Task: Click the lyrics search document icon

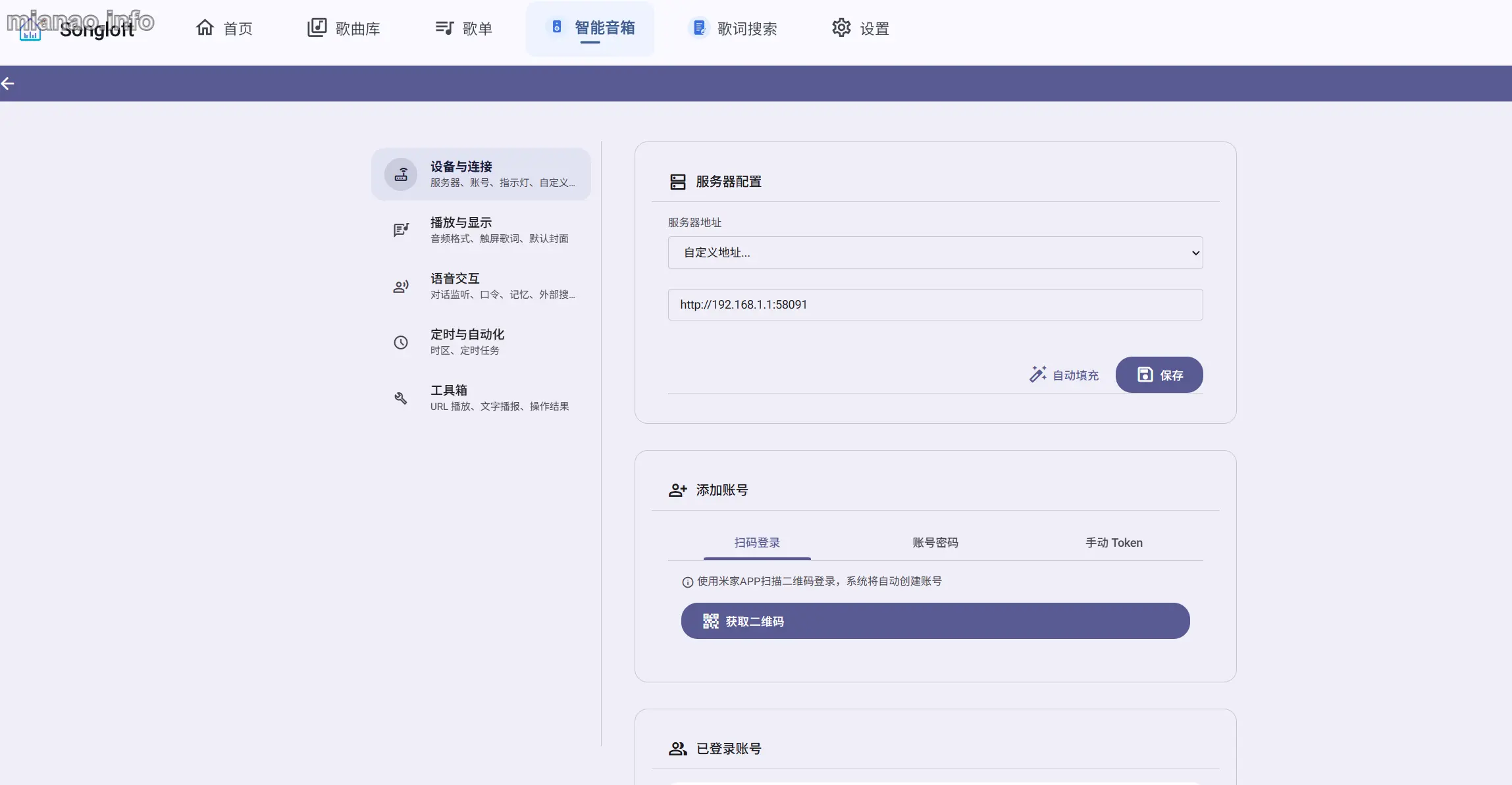Action: [699, 28]
